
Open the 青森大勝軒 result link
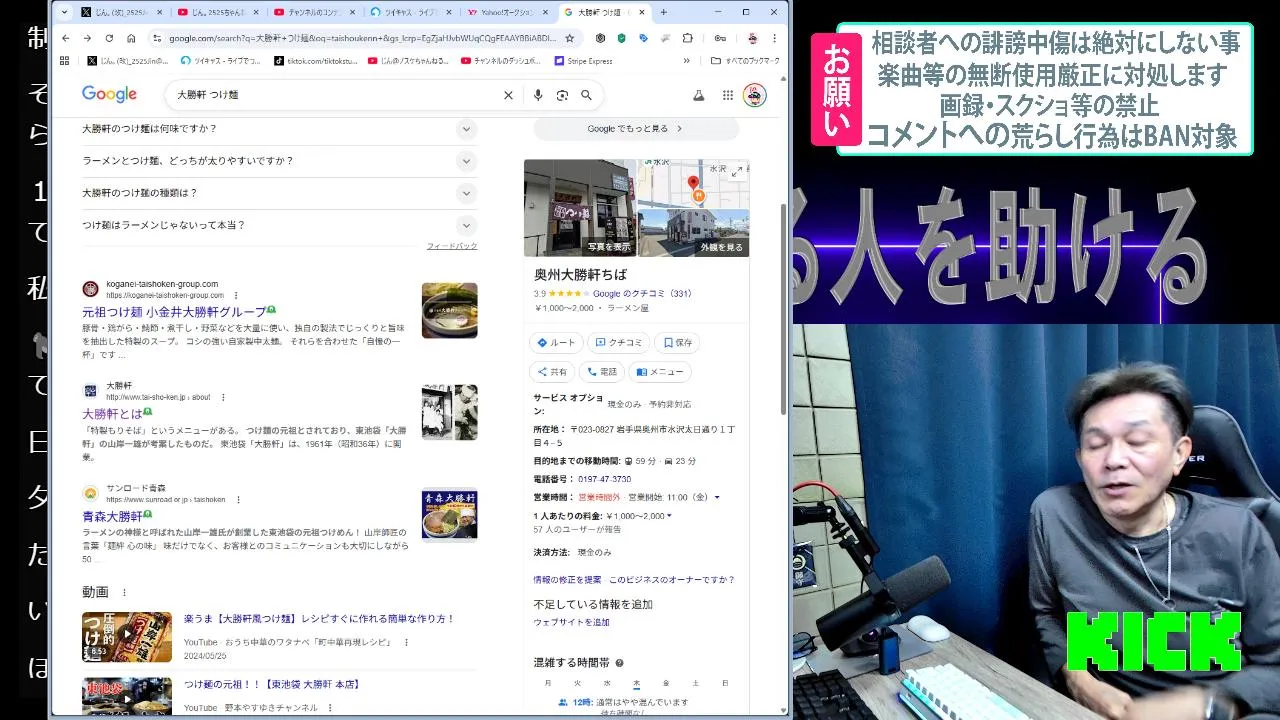pos(112,516)
